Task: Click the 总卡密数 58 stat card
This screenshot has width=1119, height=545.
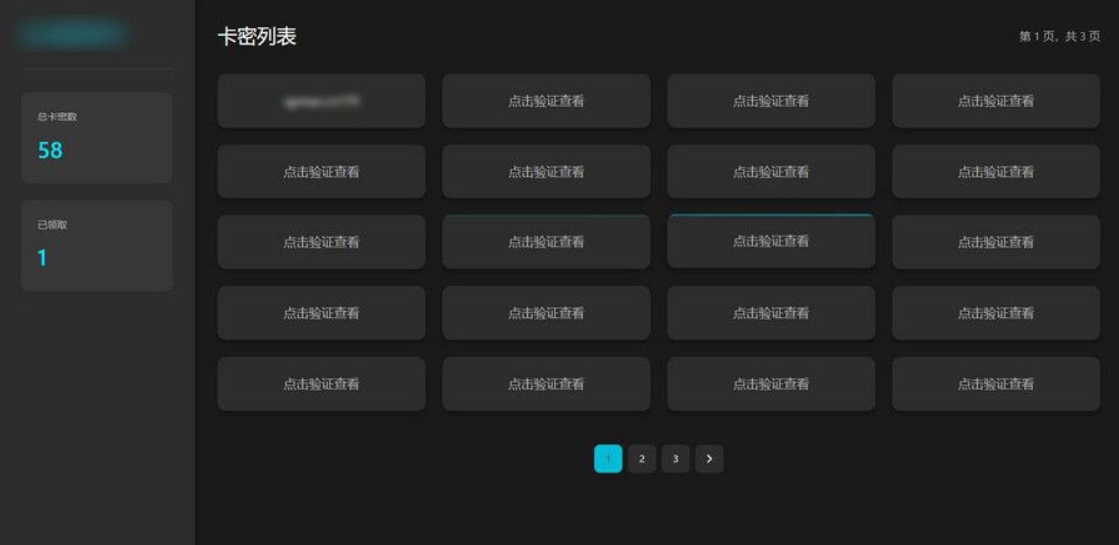Action: (96, 138)
